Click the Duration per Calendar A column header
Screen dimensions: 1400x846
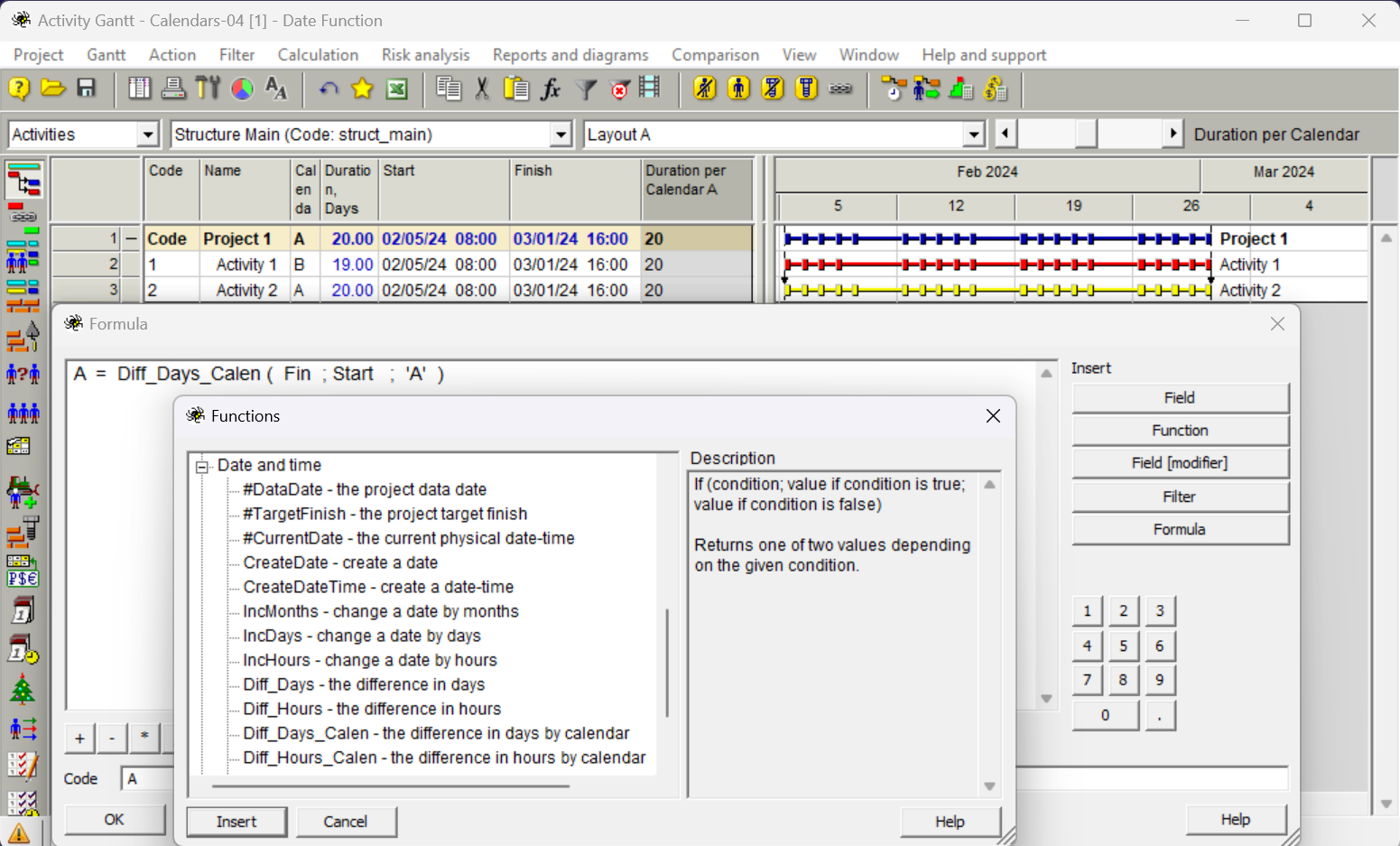coord(696,190)
